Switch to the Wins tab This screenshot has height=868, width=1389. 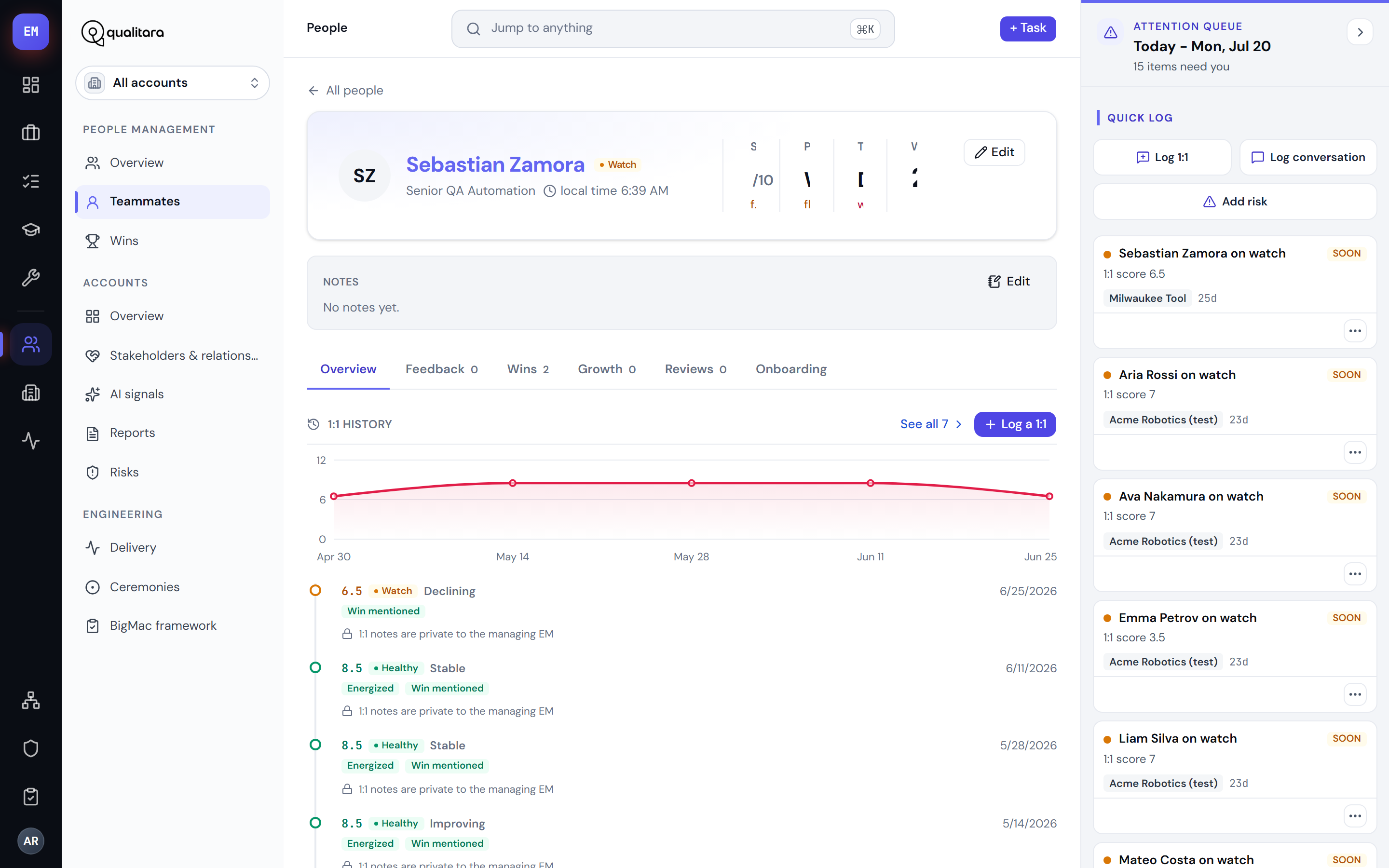pyautogui.click(x=528, y=369)
